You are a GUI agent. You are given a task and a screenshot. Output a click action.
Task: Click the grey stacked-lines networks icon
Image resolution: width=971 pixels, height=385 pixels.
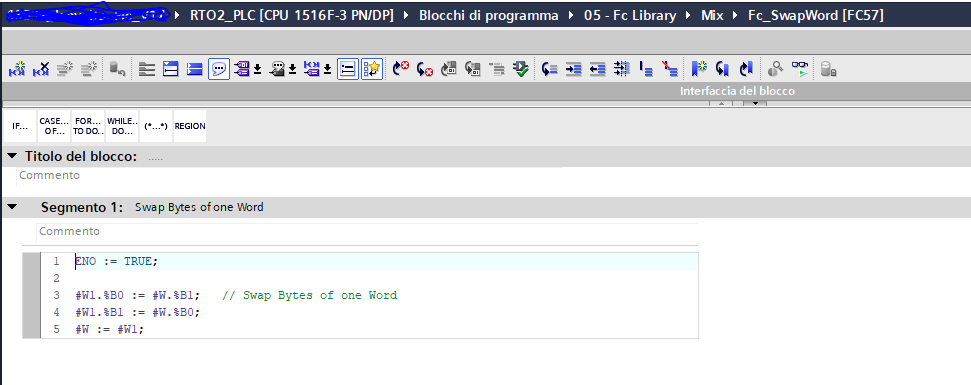pyautogui.click(x=146, y=69)
